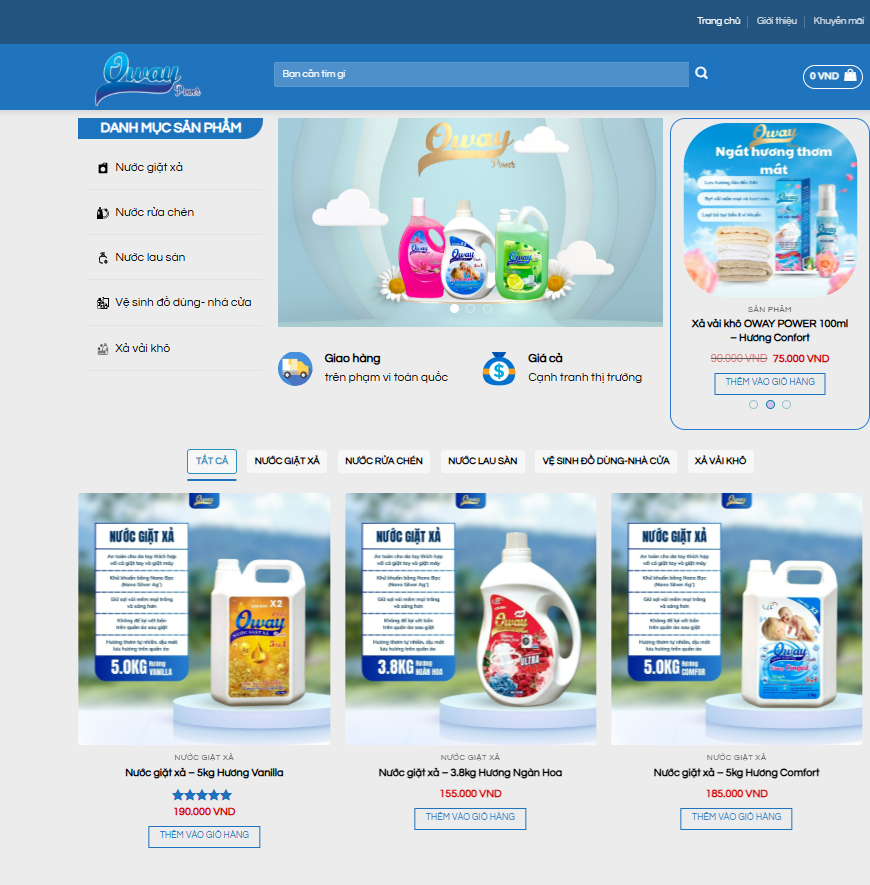Click the DANH MỤC SẢN PHẨM heading

point(170,128)
